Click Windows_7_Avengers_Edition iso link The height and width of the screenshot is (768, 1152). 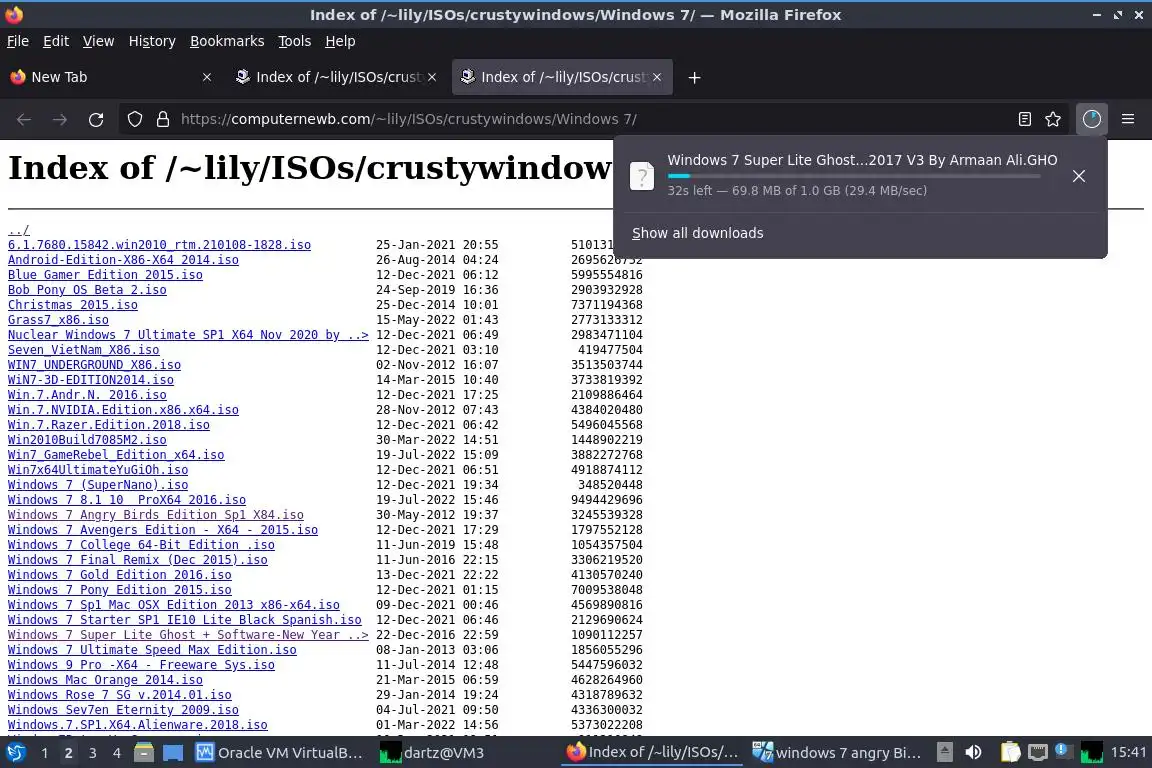pos(162,530)
